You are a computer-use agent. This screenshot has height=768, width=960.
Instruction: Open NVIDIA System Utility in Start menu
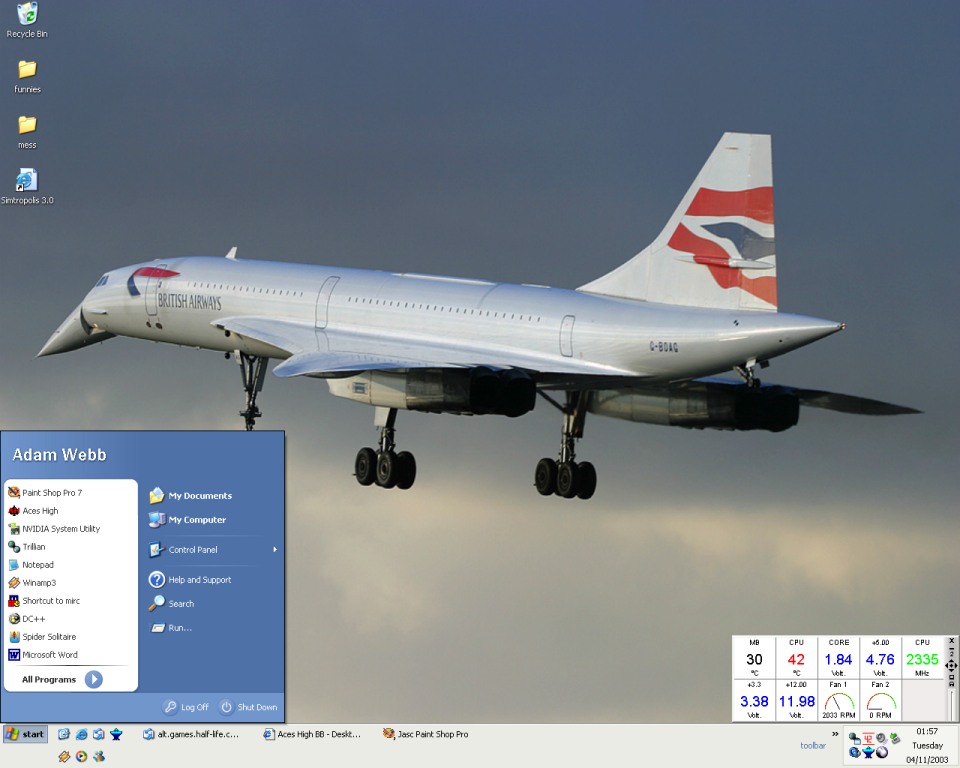coord(70,529)
